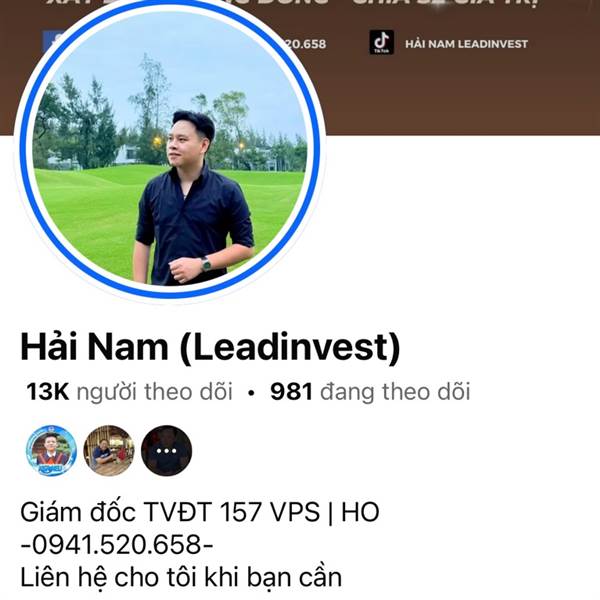Open Hải Nam's profile picture
This screenshot has height=600, width=600.
point(170,149)
